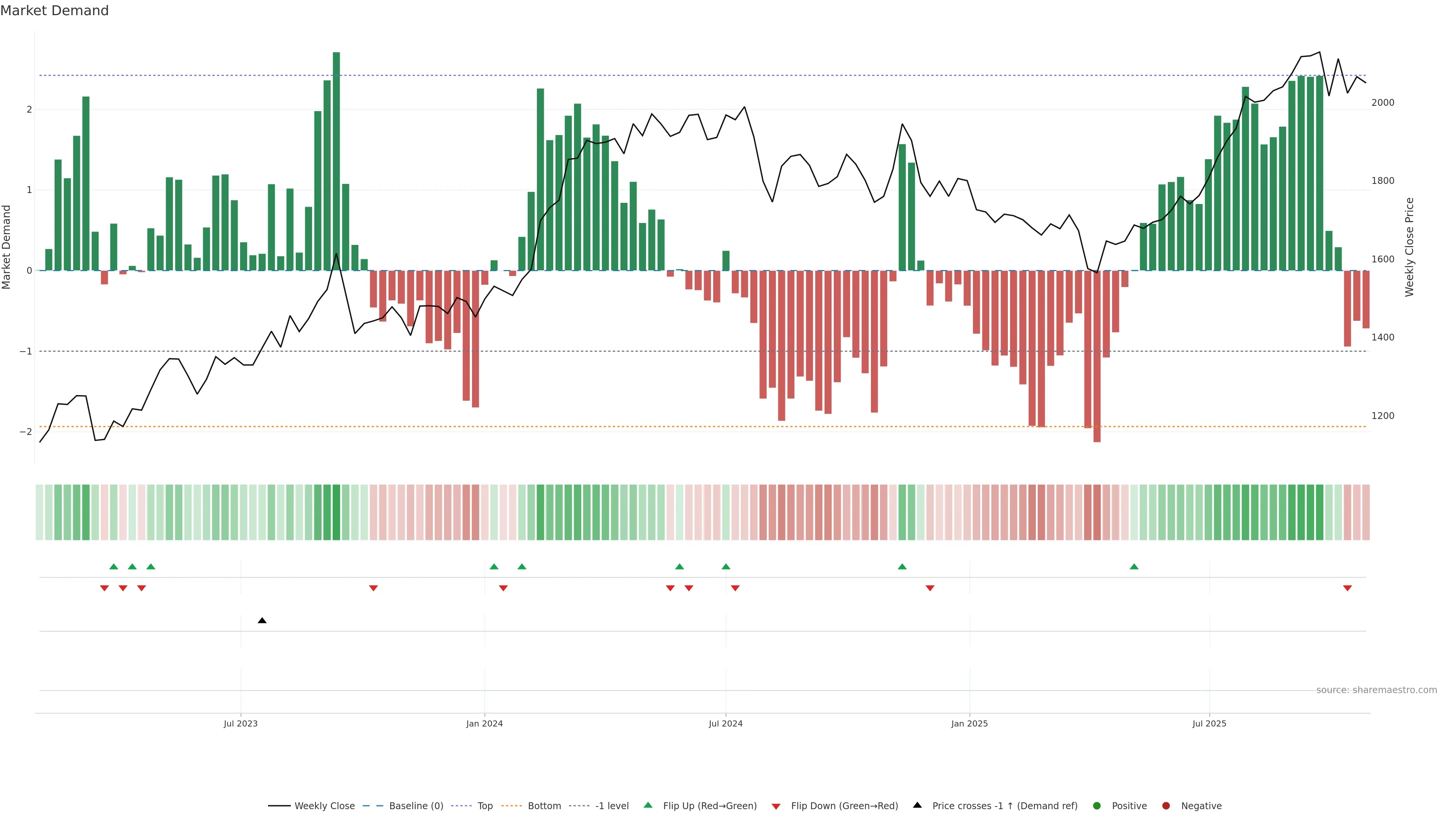Click the black Price crosses -1 triangle marker
This screenshot has height=819, width=1456.
[x=262, y=621]
